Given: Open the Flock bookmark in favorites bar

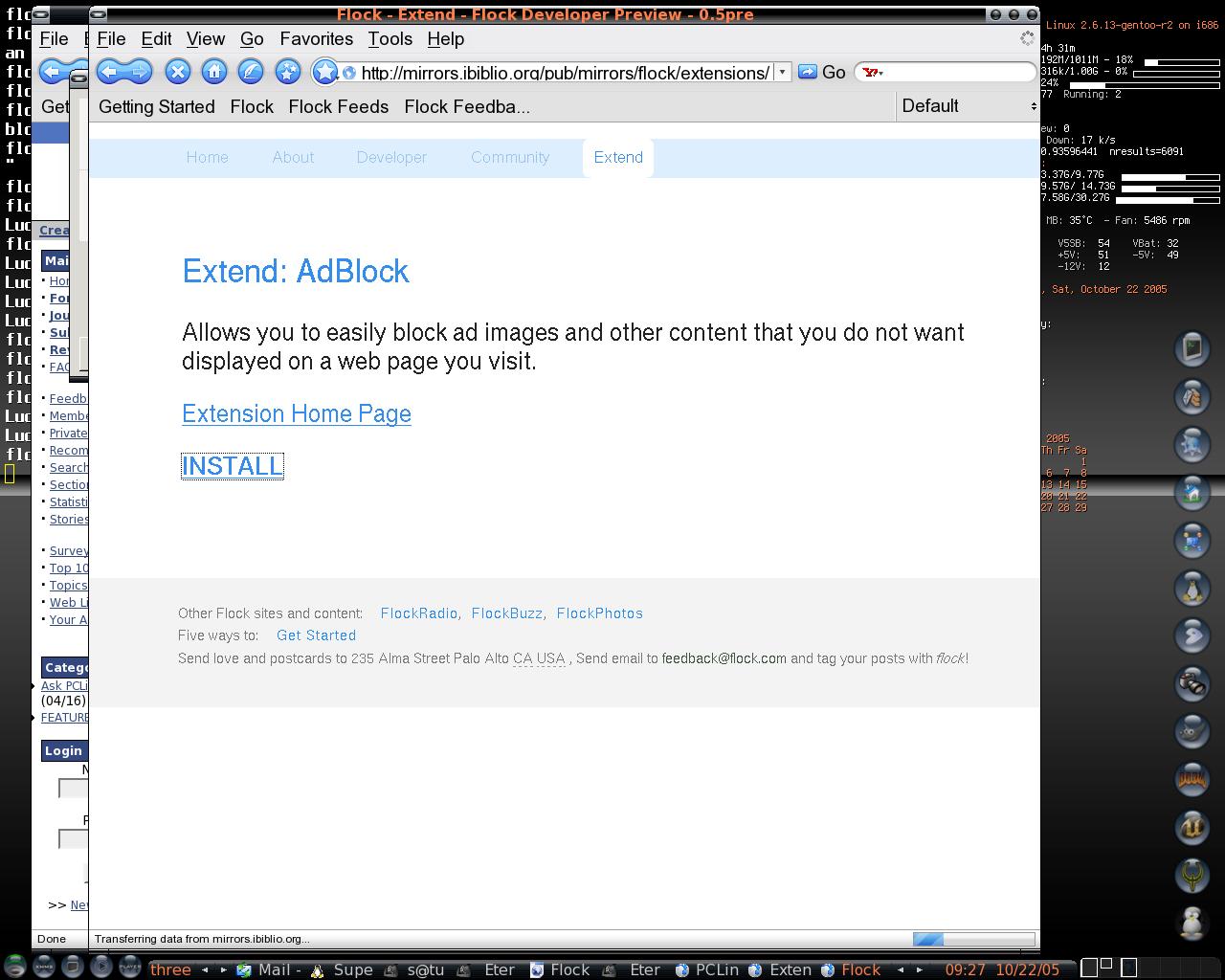Looking at the screenshot, I should (252, 107).
